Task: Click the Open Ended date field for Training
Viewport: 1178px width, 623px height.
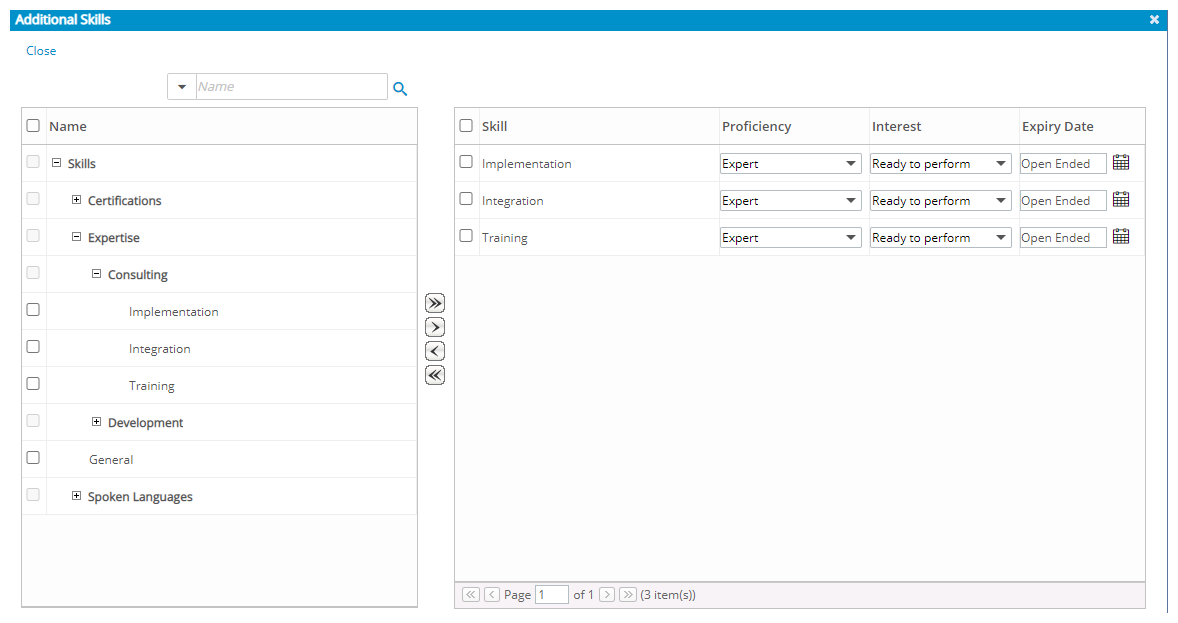Action: click(x=1063, y=237)
